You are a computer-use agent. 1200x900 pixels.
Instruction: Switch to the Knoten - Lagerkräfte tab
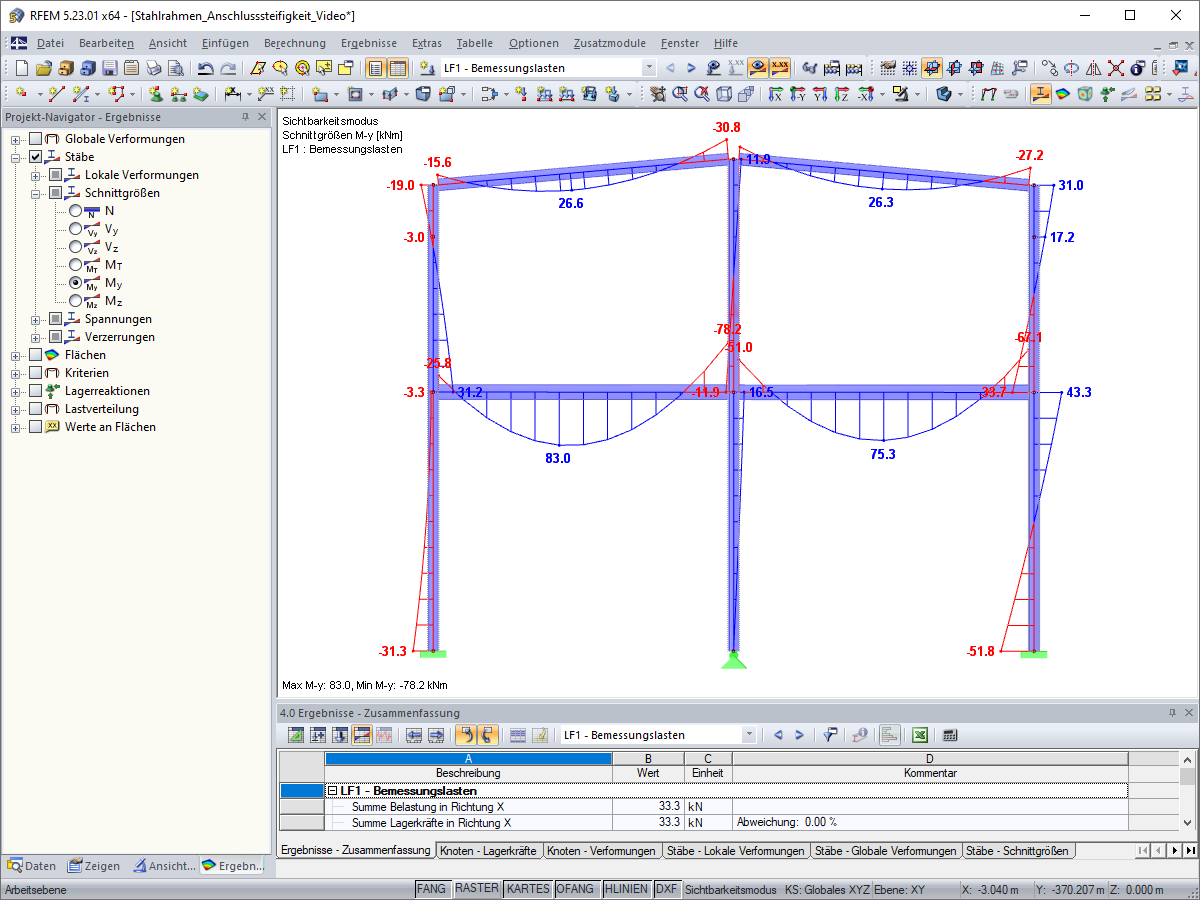point(490,851)
